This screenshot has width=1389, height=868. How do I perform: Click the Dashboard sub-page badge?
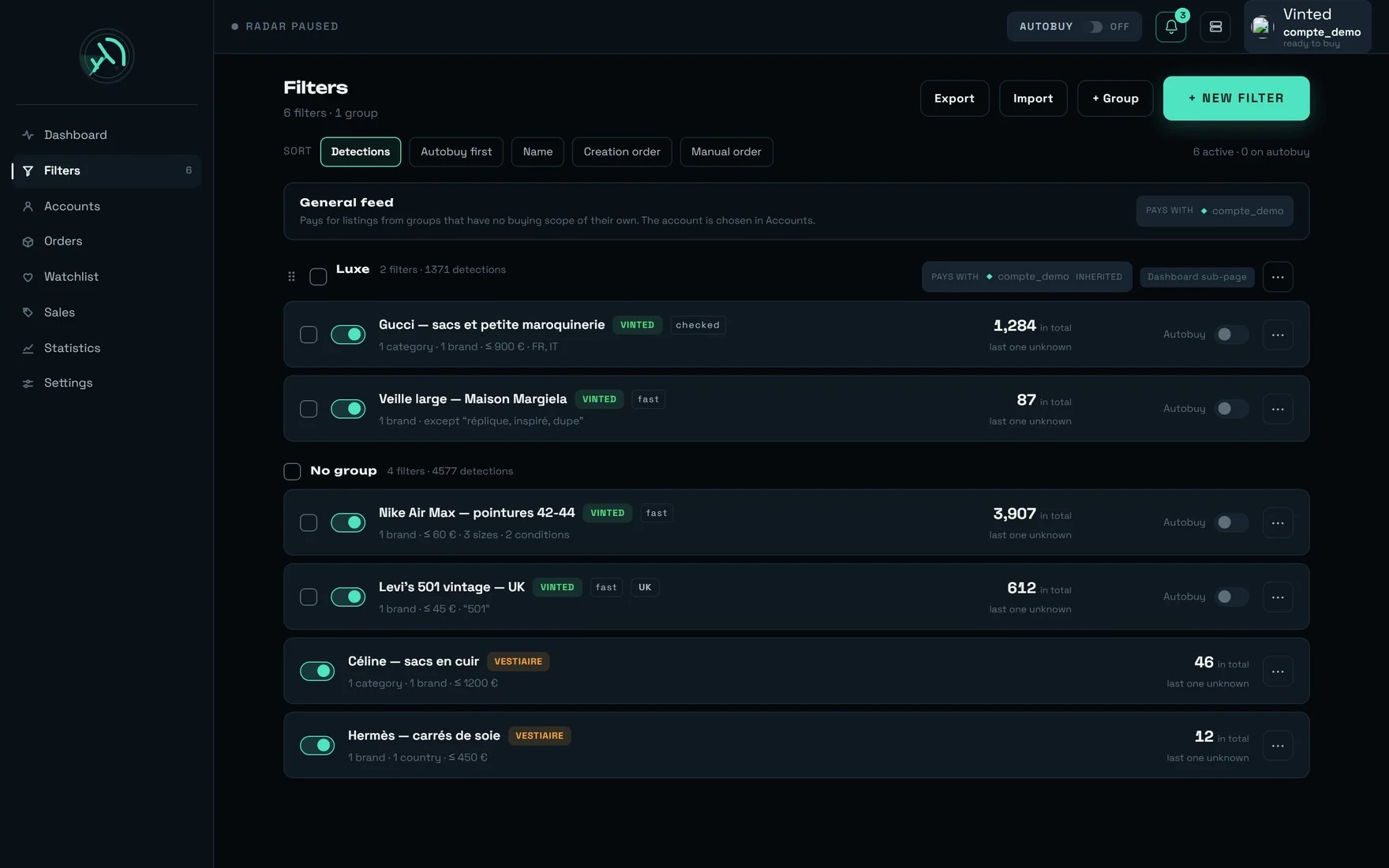point(1197,277)
